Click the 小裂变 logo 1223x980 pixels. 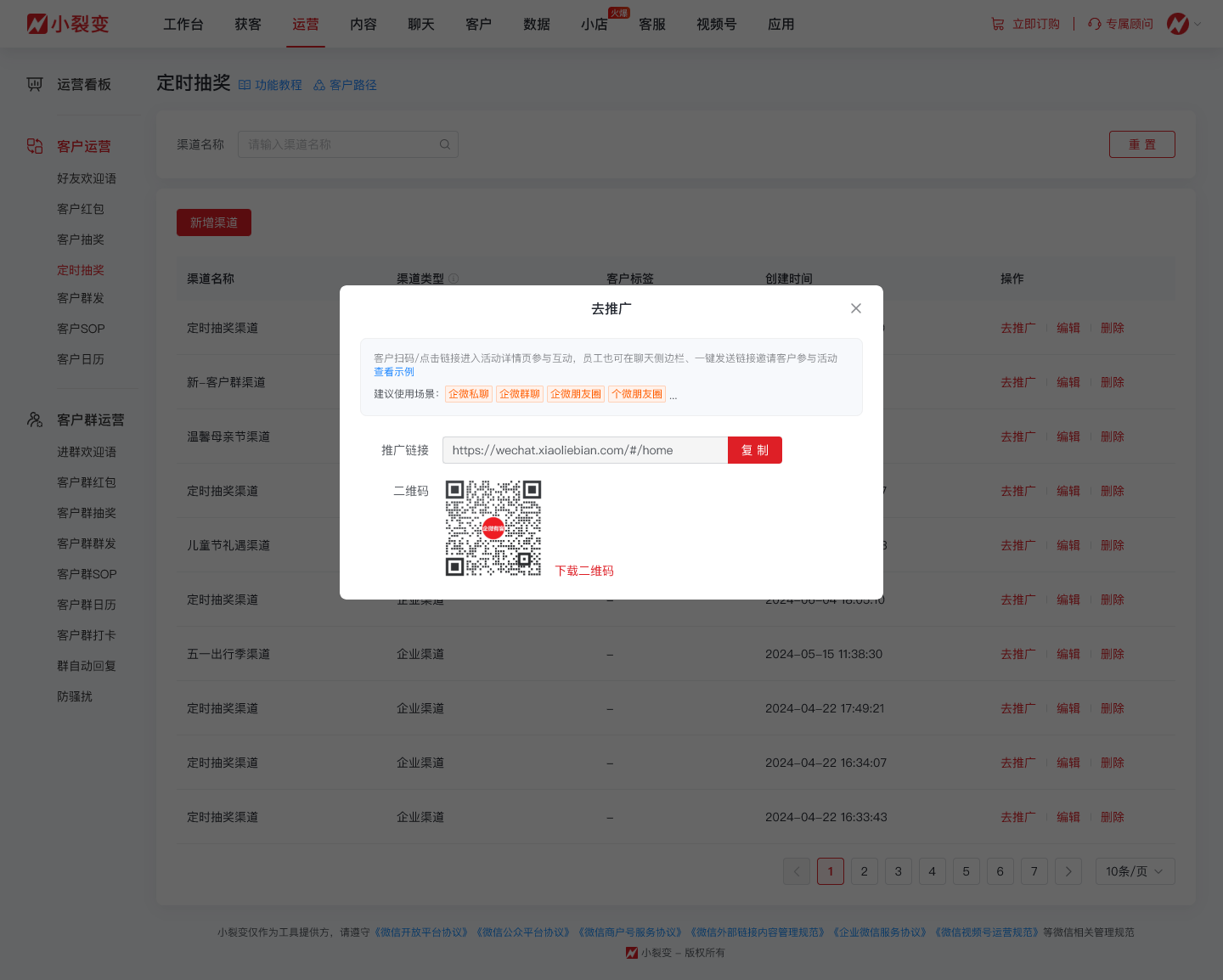pos(68,24)
